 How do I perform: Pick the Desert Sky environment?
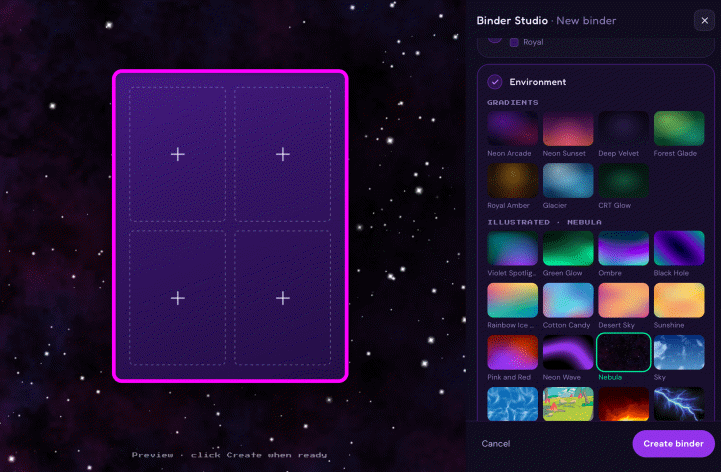point(624,300)
